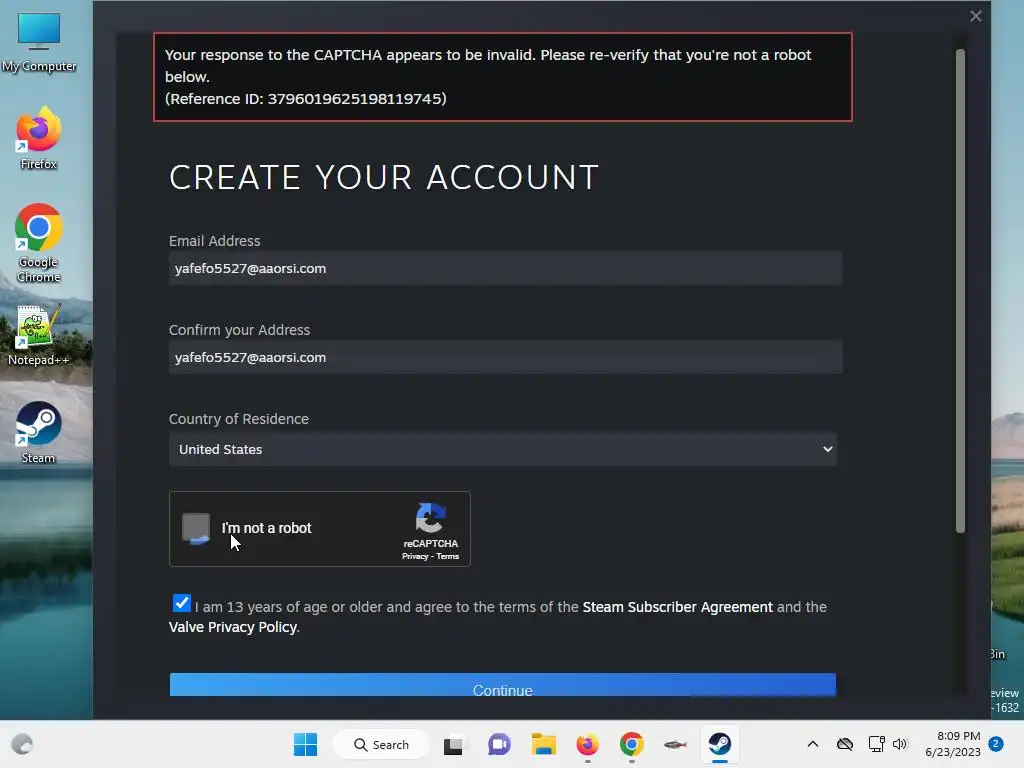Check the I'm not a robot reCAPTCHA box
Viewport: 1024px width, 768px height.
(x=196, y=528)
